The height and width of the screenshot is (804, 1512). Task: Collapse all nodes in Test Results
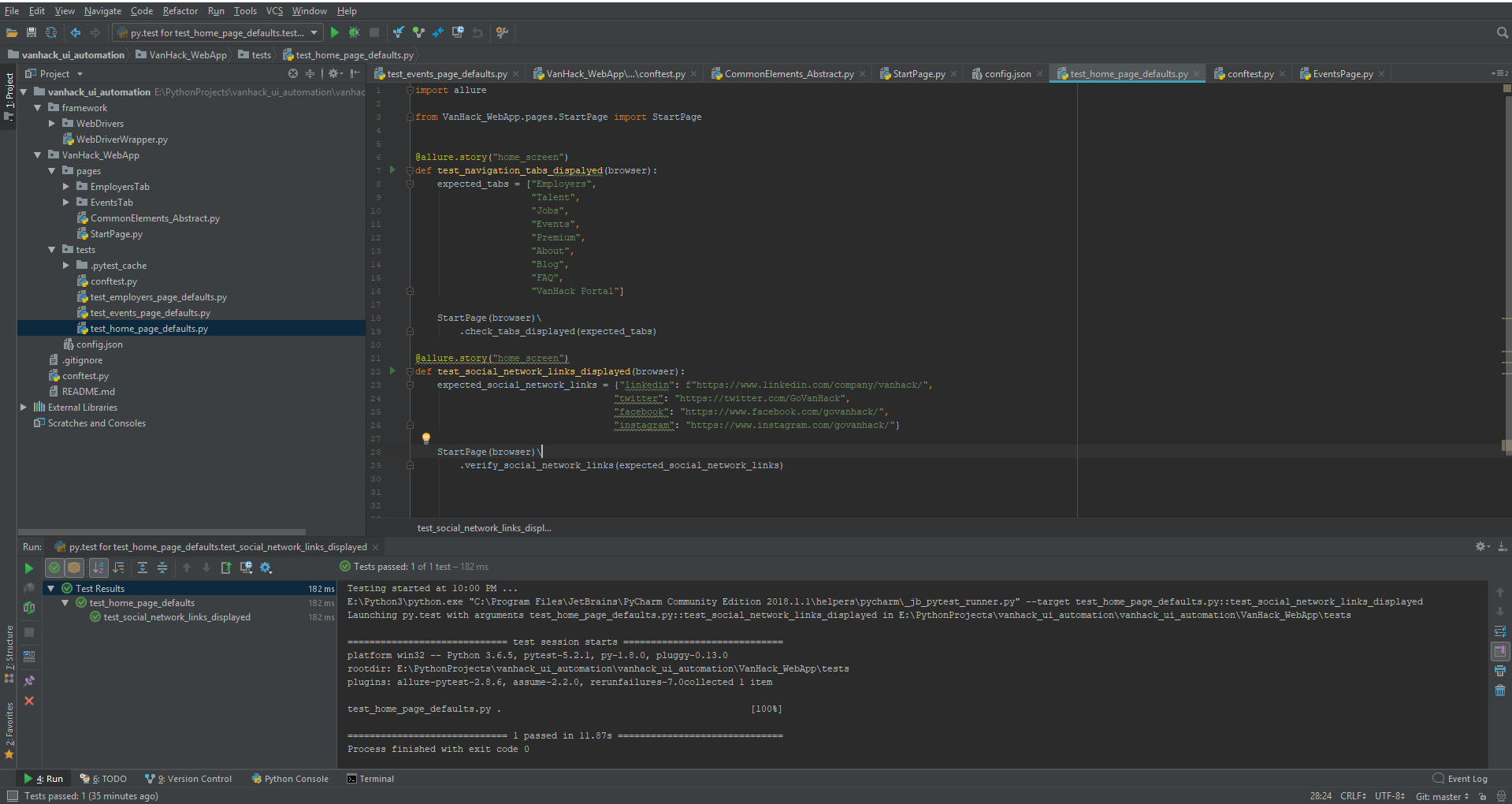pos(162,568)
